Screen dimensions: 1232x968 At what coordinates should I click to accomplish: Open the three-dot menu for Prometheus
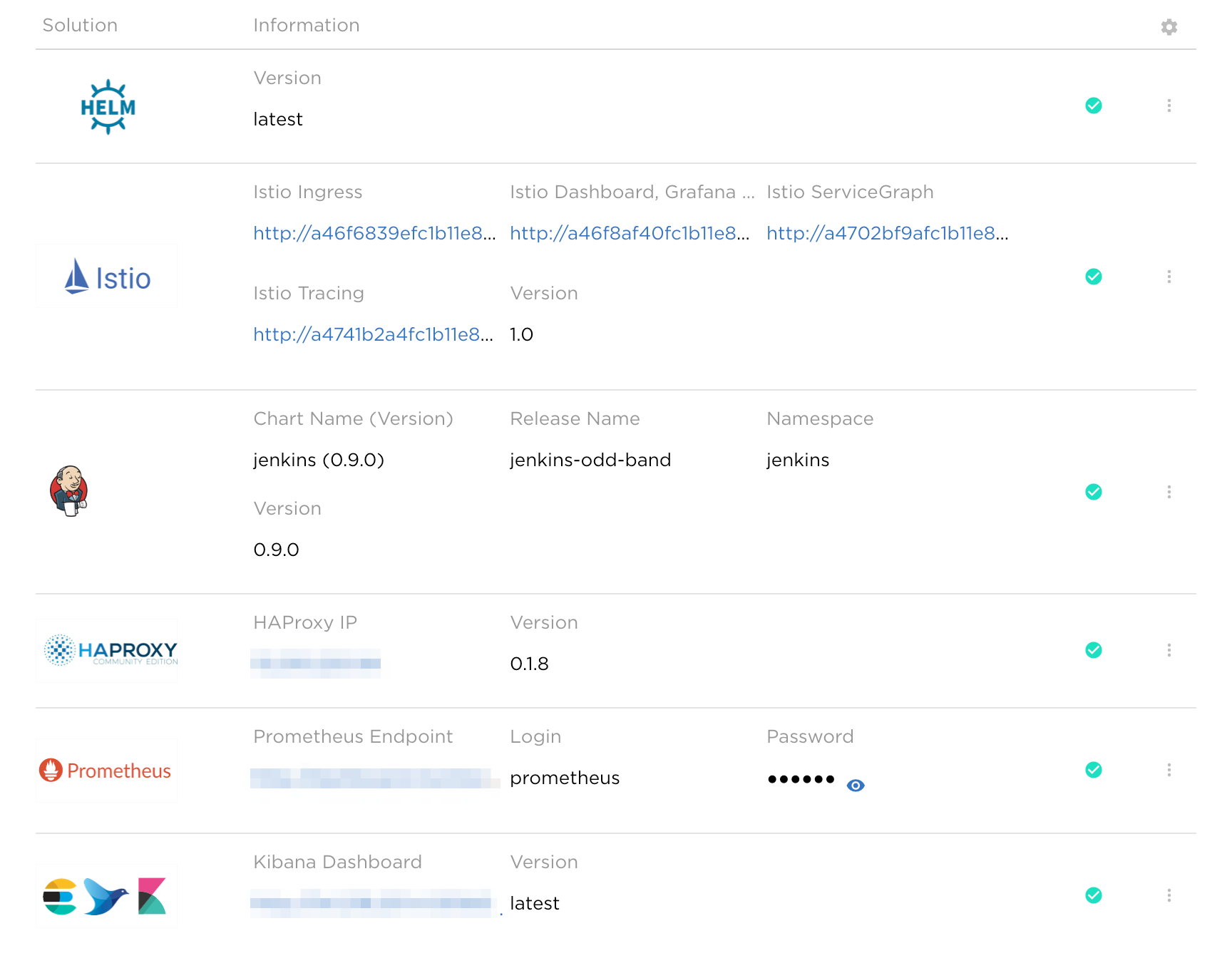1169,770
